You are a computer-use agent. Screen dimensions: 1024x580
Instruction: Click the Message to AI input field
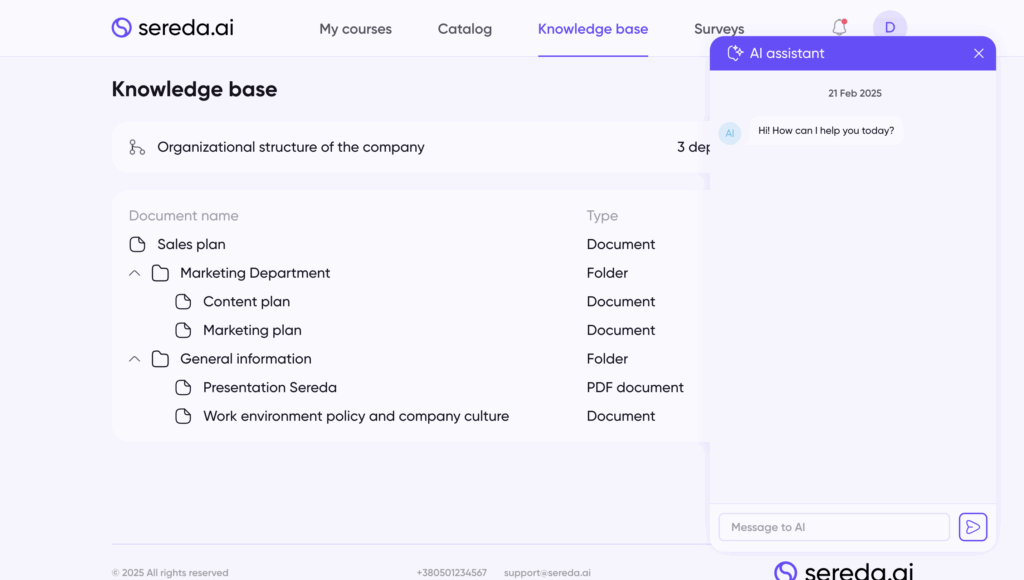point(833,527)
